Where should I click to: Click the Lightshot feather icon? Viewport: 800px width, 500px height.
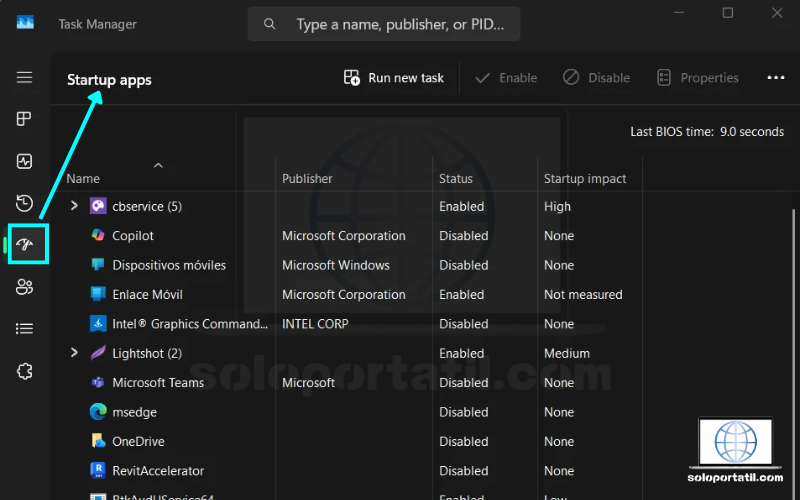click(98, 353)
